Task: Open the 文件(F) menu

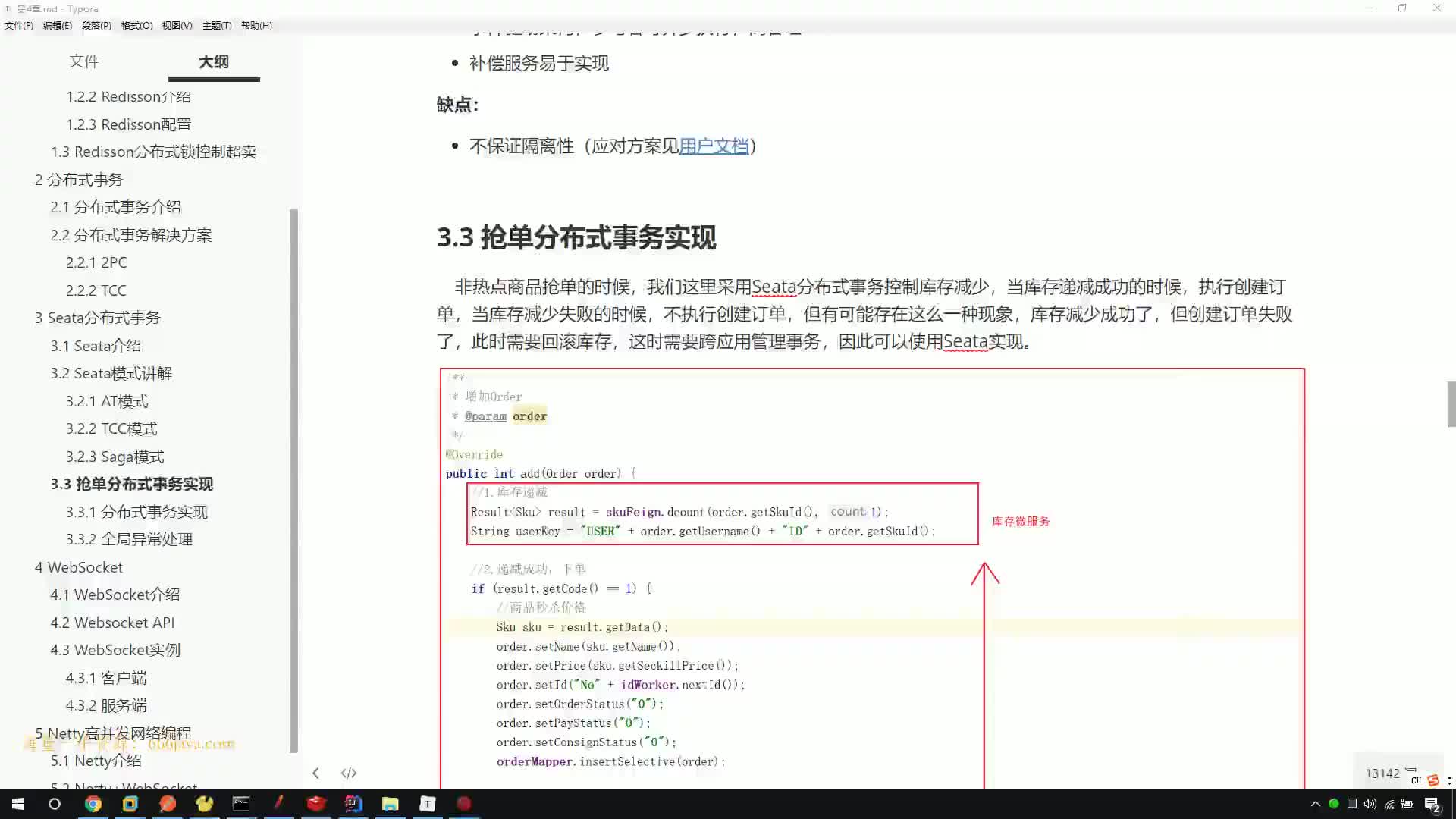Action: (x=19, y=26)
